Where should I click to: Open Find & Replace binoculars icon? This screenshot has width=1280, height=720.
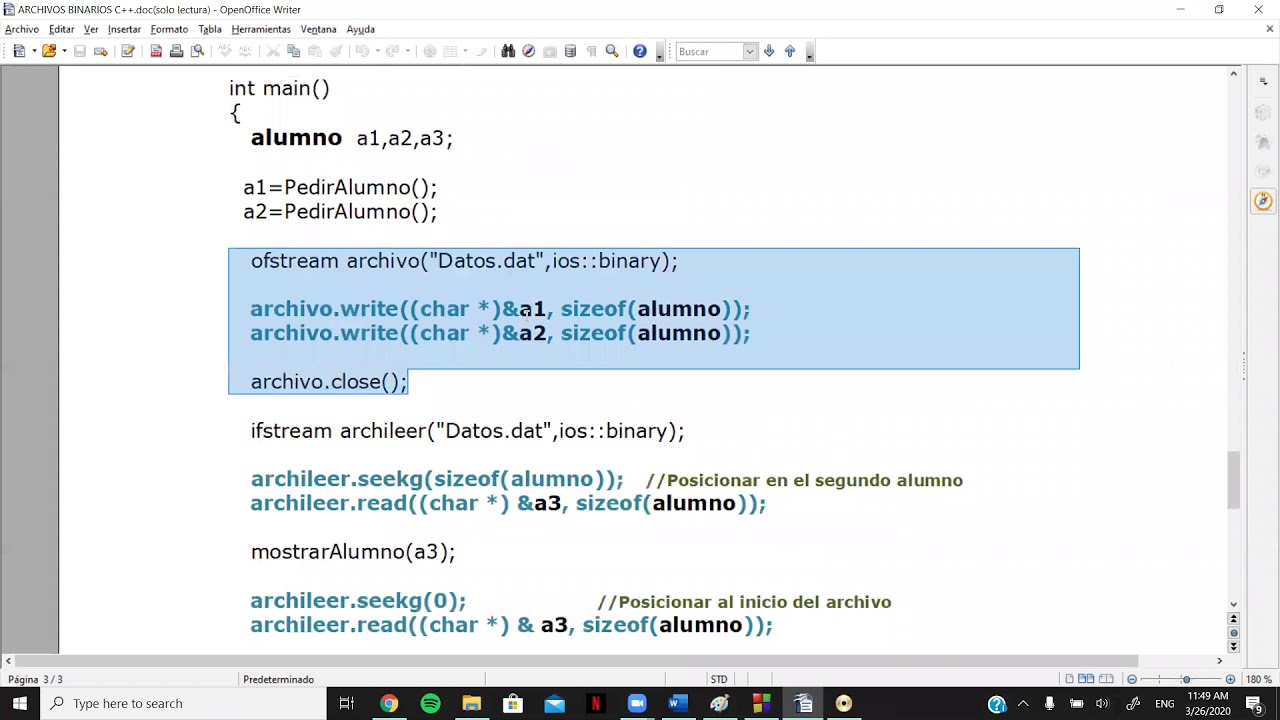point(508,51)
